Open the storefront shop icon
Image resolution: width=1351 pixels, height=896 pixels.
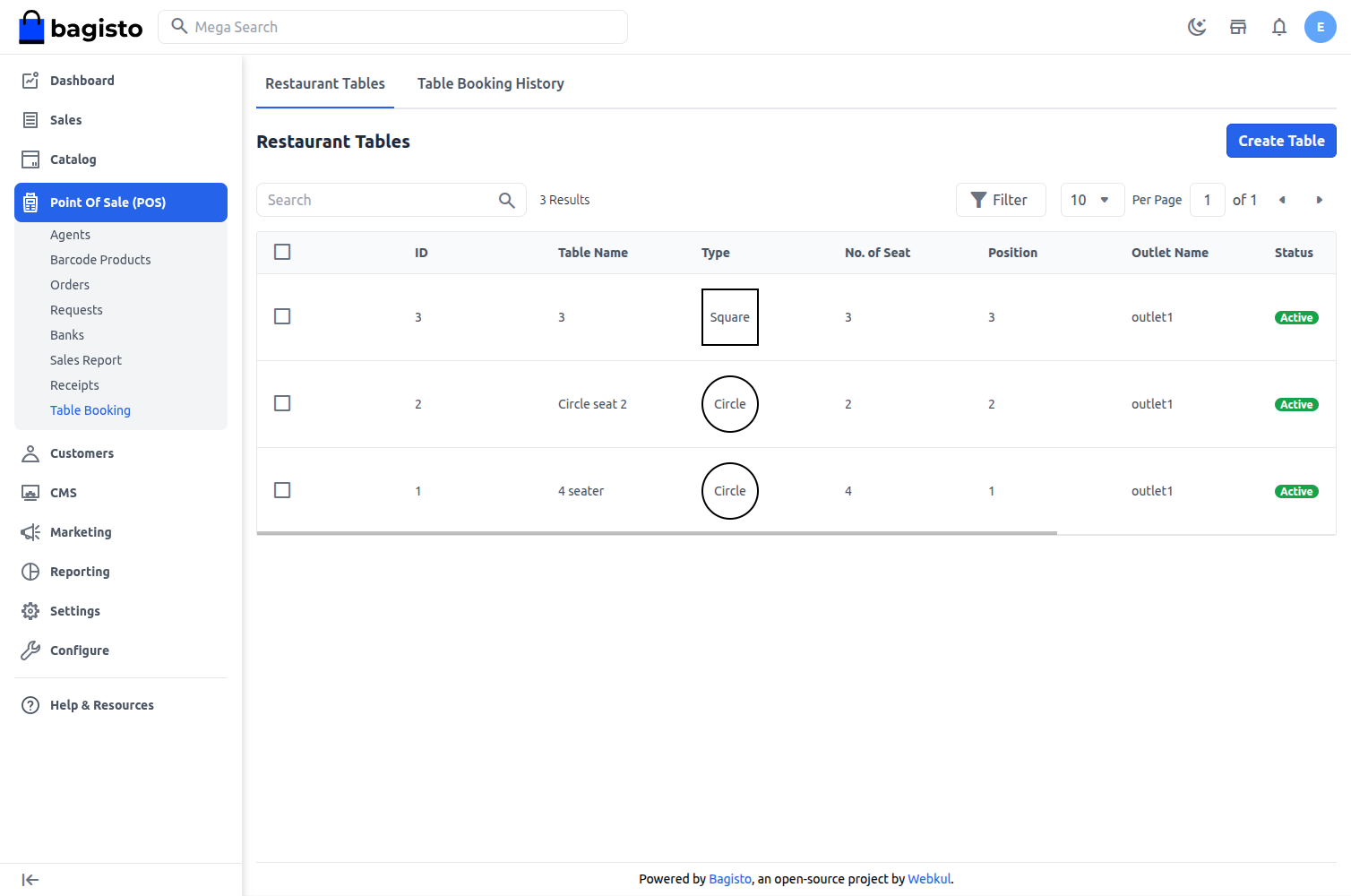click(1238, 27)
